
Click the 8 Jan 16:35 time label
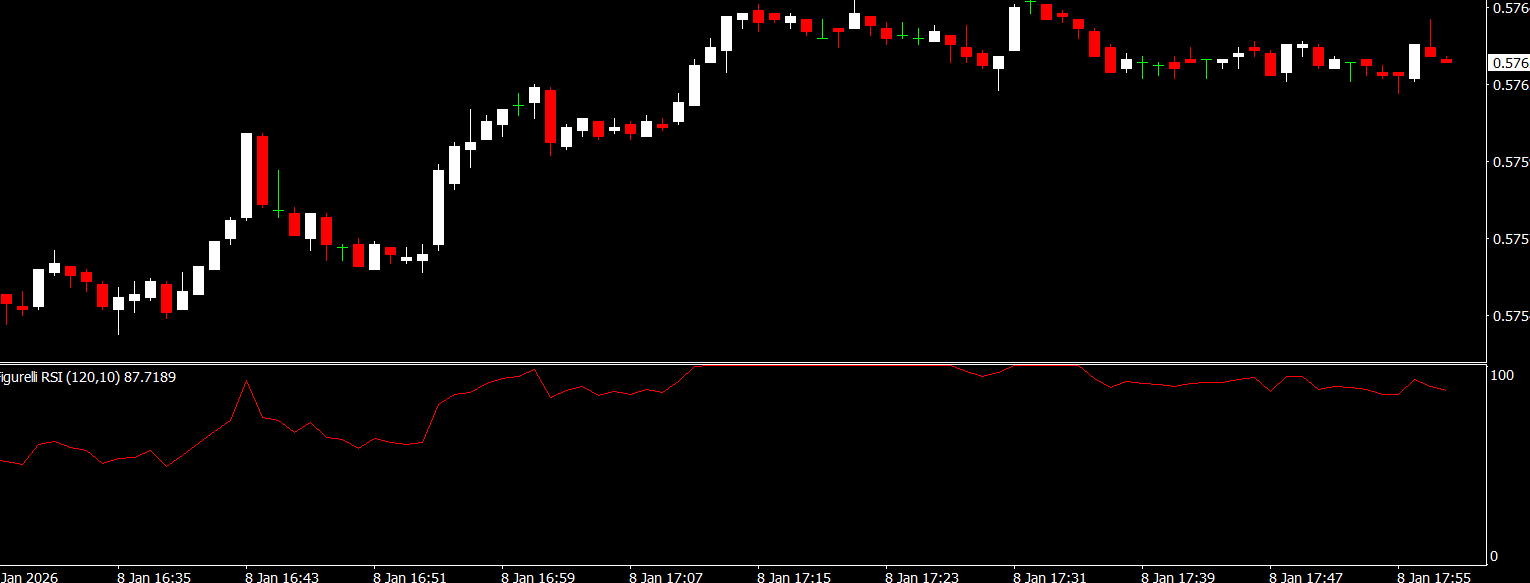coord(153,577)
